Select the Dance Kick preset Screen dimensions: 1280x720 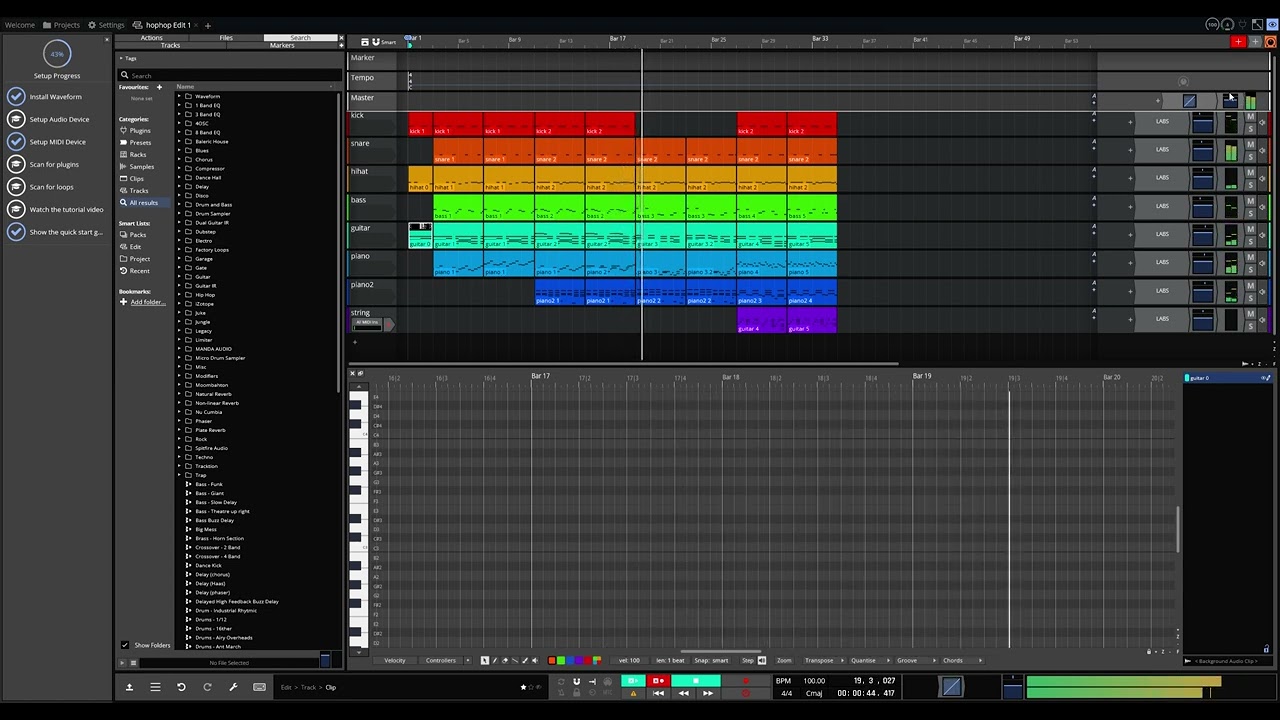208,565
